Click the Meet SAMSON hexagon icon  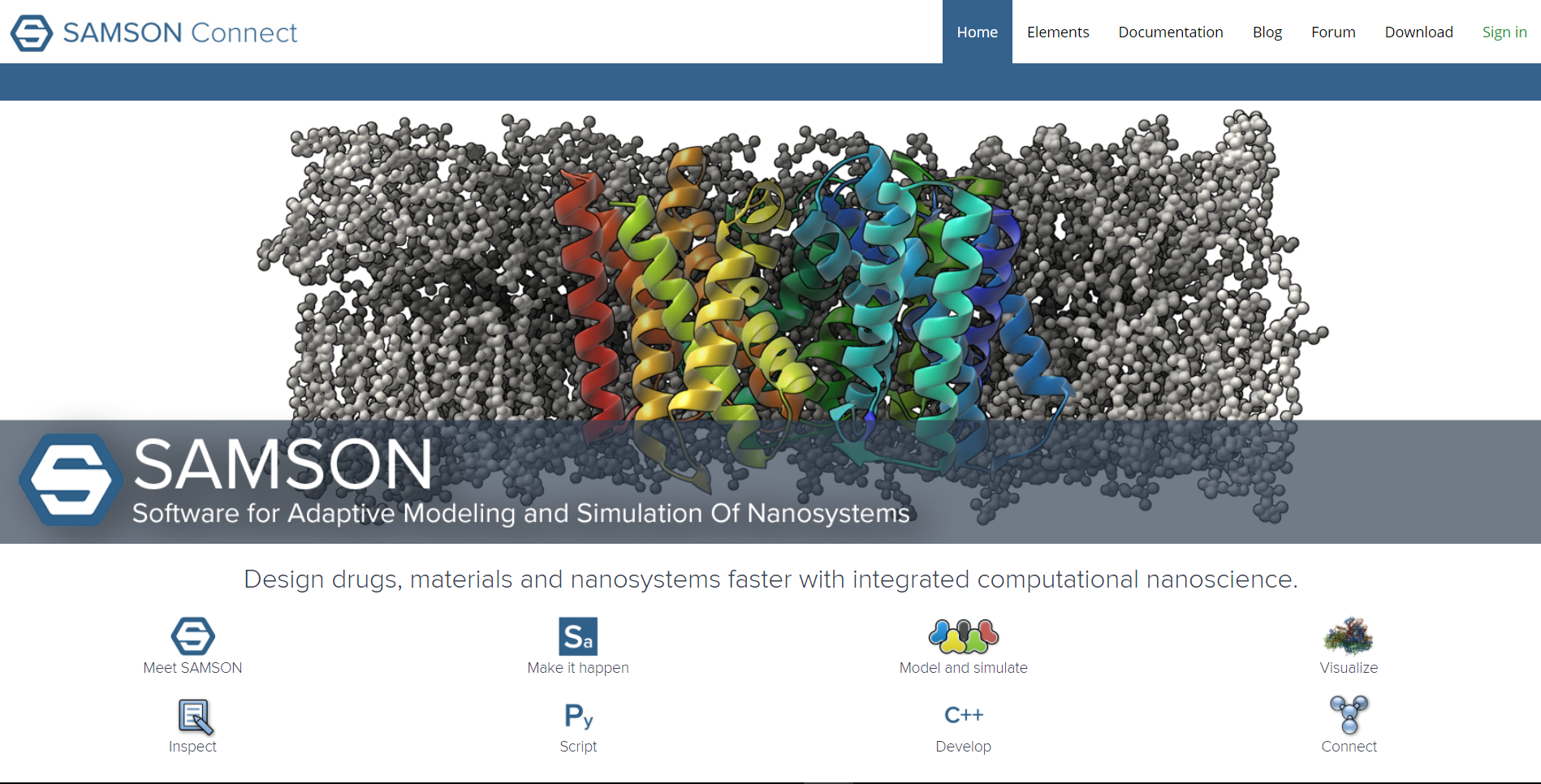193,635
